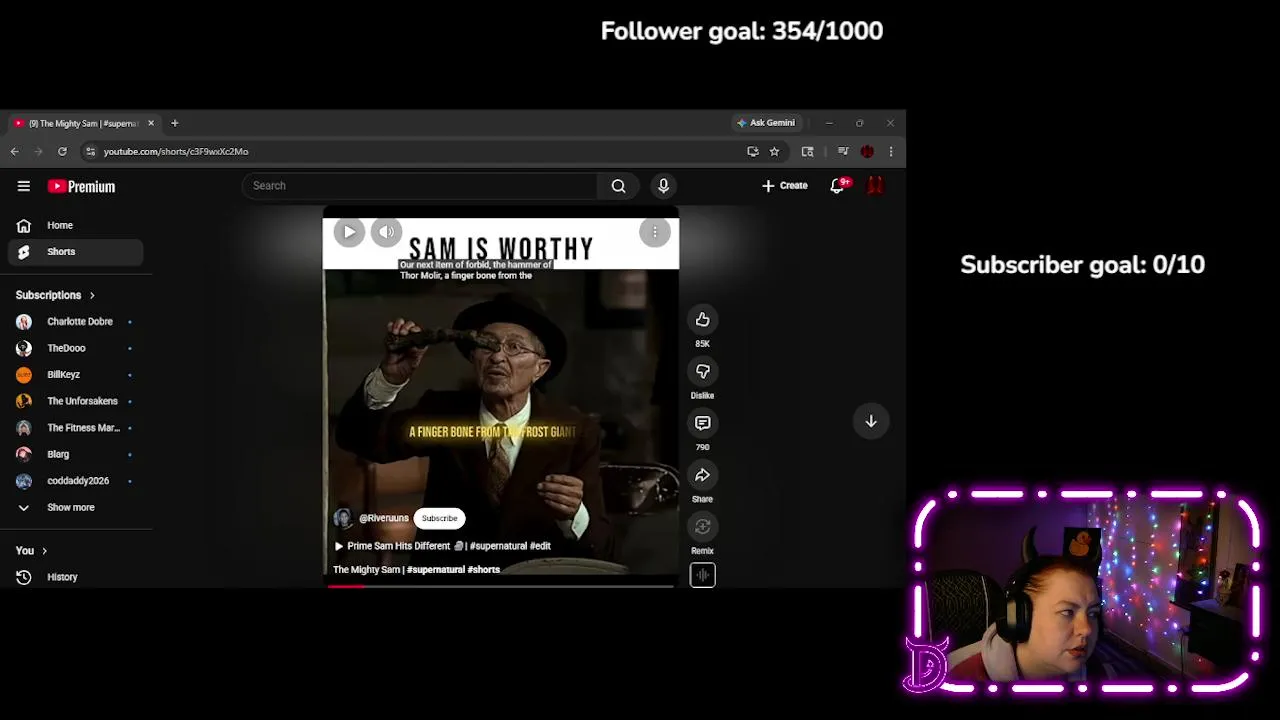Open the notifications bell
This screenshot has height=720, width=1280.
838,186
